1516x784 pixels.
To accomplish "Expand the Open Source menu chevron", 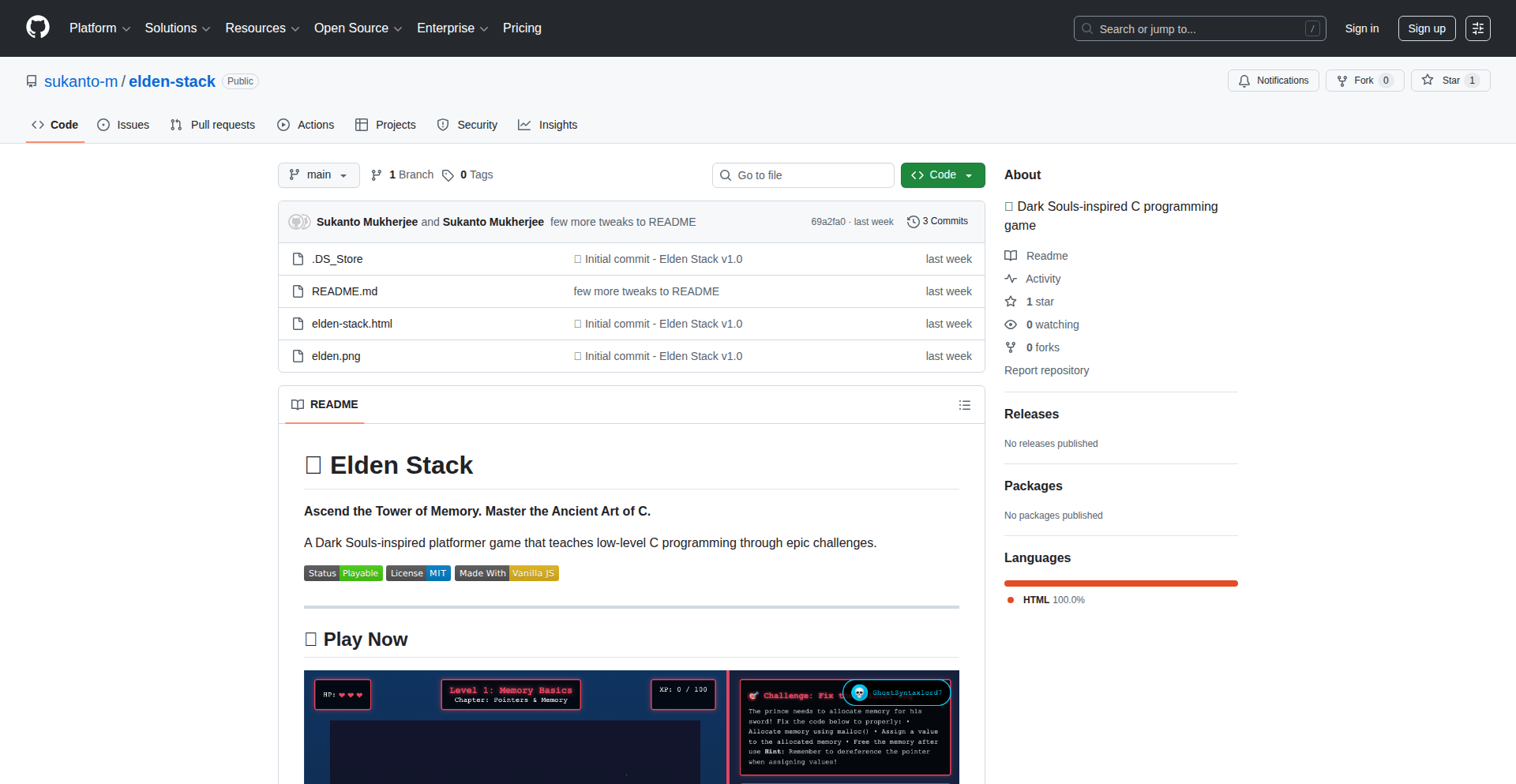I will click(399, 28).
